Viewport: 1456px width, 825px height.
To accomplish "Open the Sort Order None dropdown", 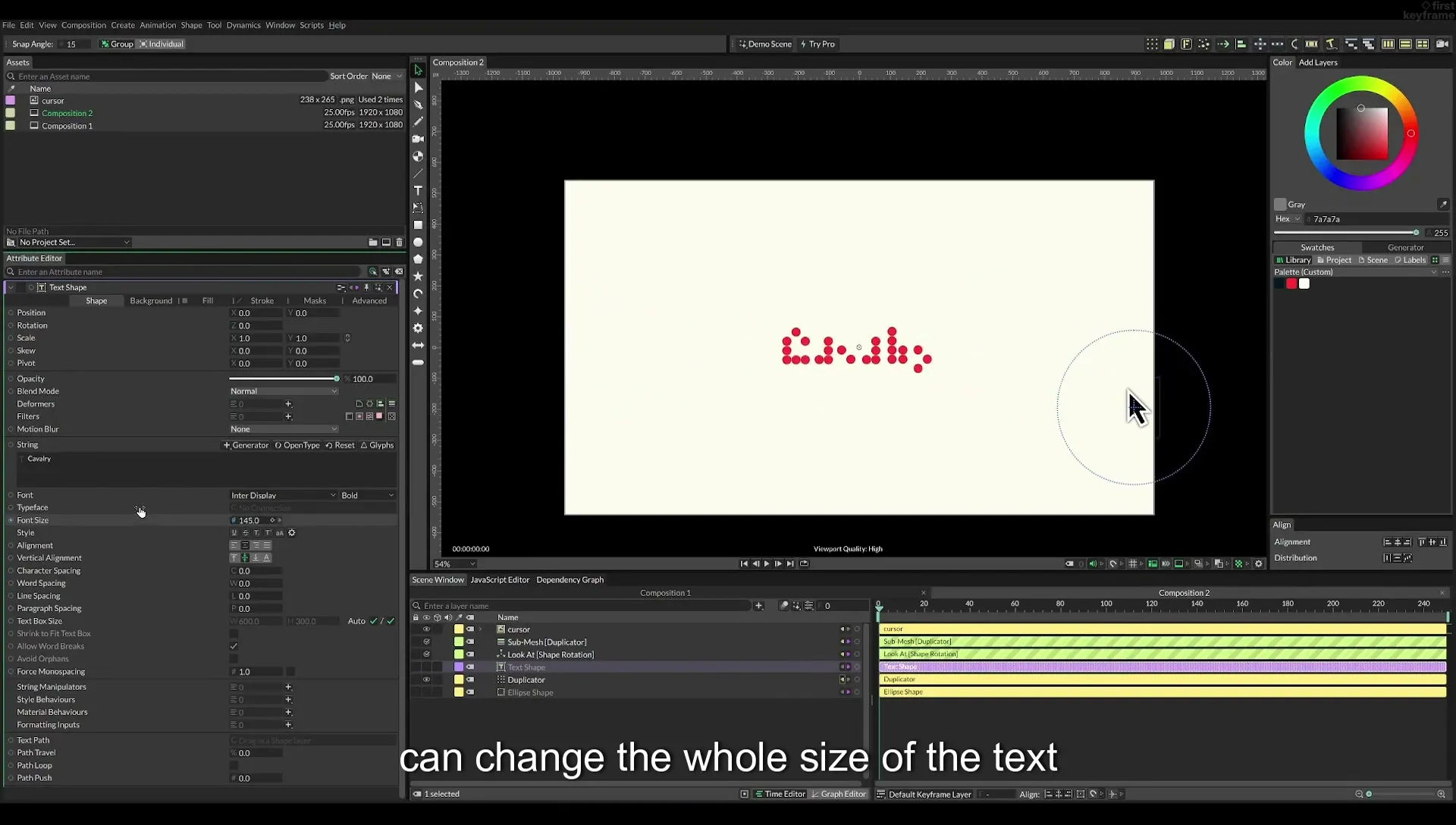I will point(386,76).
